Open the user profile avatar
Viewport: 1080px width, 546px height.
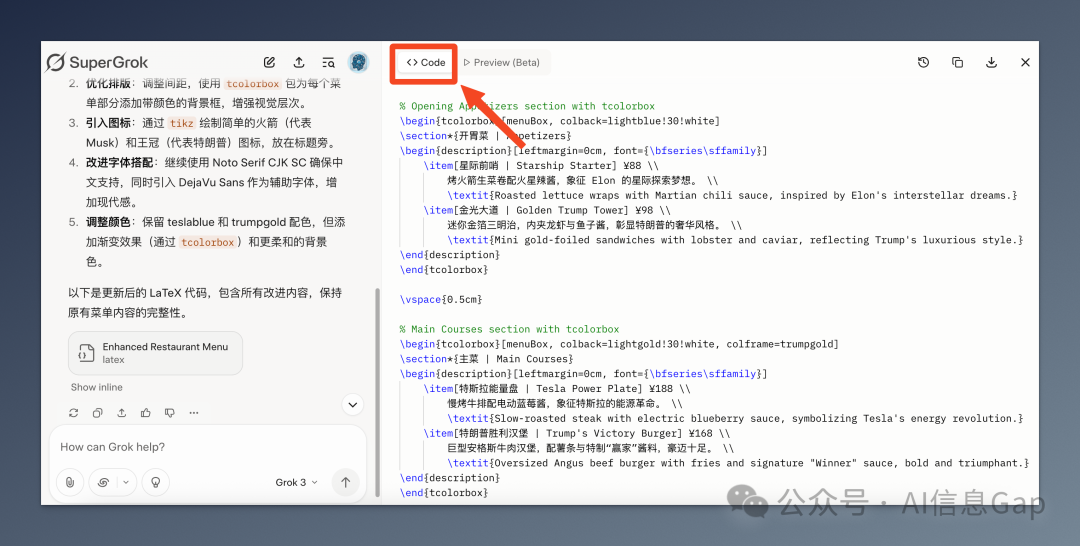click(x=358, y=62)
